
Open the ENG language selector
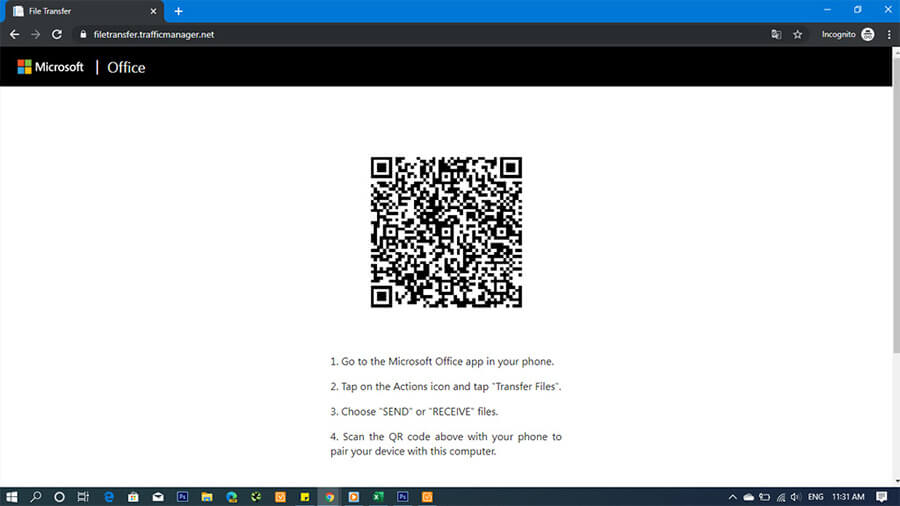tap(815, 496)
